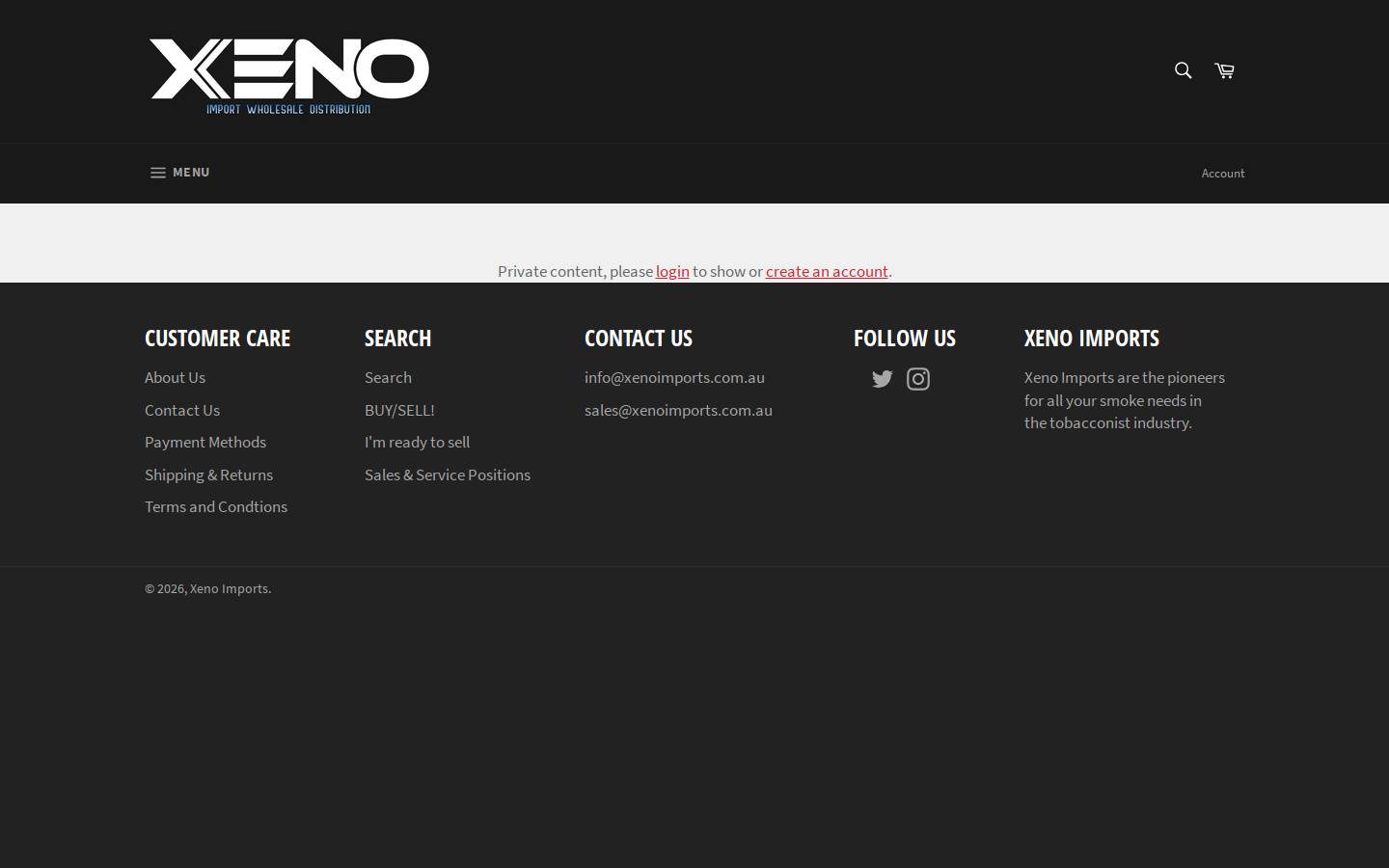The width and height of the screenshot is (1389, 868).
Task: Expand the MENU hamburger button
Action: (179, 173)
